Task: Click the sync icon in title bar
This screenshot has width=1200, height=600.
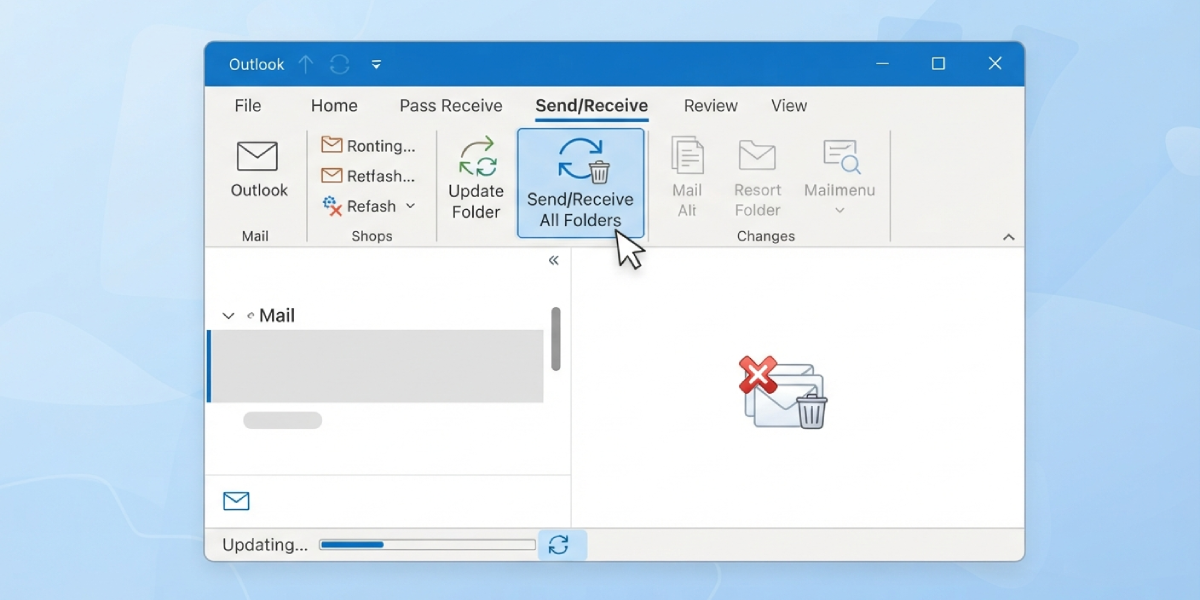Action: [x=340, y=64]
